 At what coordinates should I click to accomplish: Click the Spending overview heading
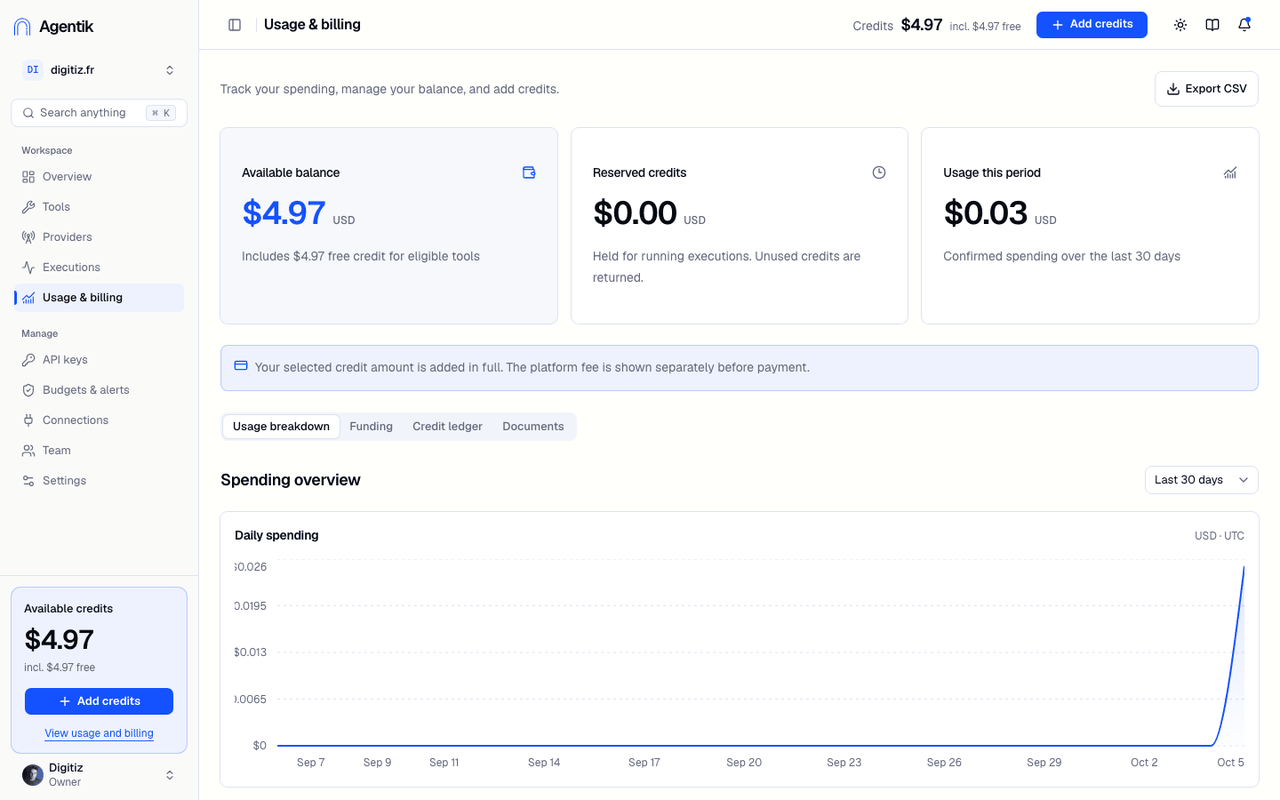click(x=290, y=480)
